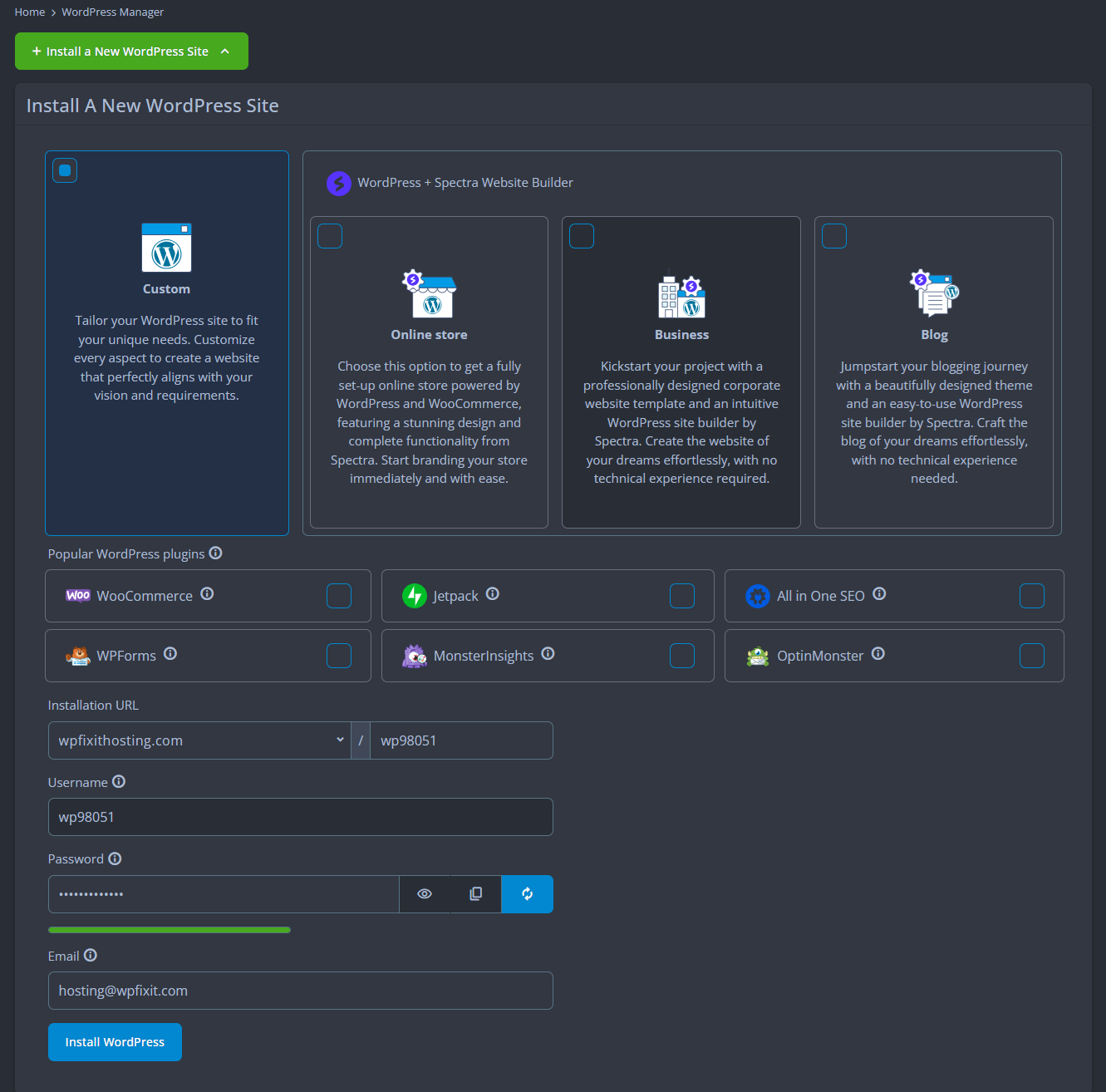The width and height of the screenshot is (1106, 1092).
Task: Enable the All in One SEO checkbox
Action: [1032, 596]
